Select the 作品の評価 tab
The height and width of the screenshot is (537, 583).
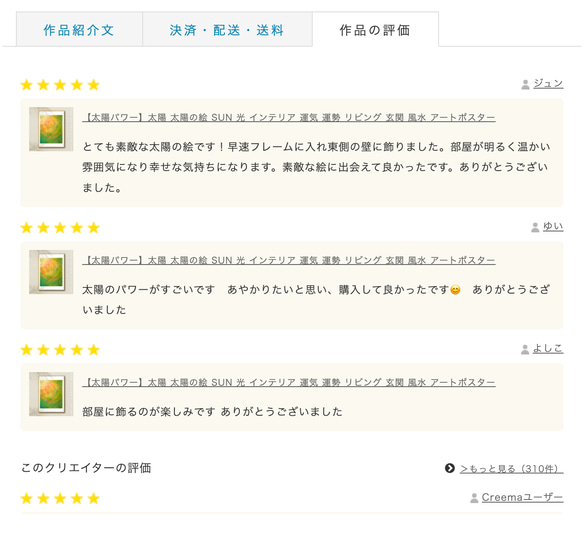click(375, 29)
